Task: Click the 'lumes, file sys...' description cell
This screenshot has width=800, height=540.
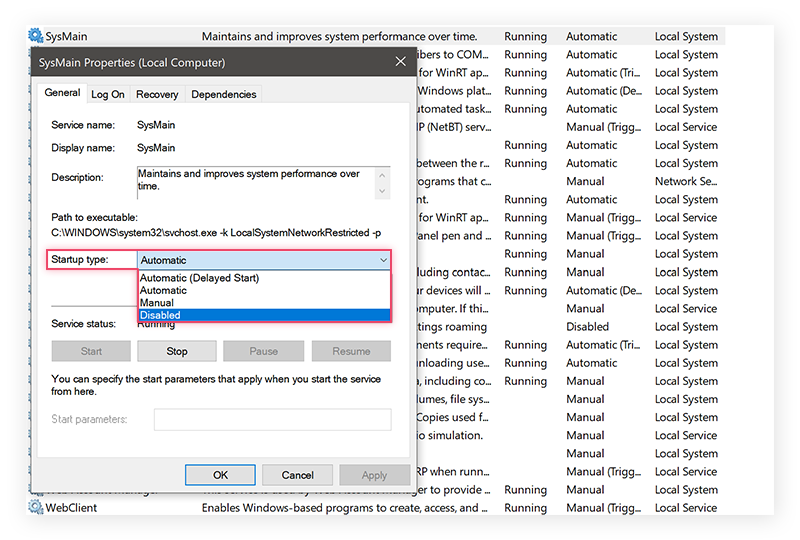Action: [x=453, y=399]
